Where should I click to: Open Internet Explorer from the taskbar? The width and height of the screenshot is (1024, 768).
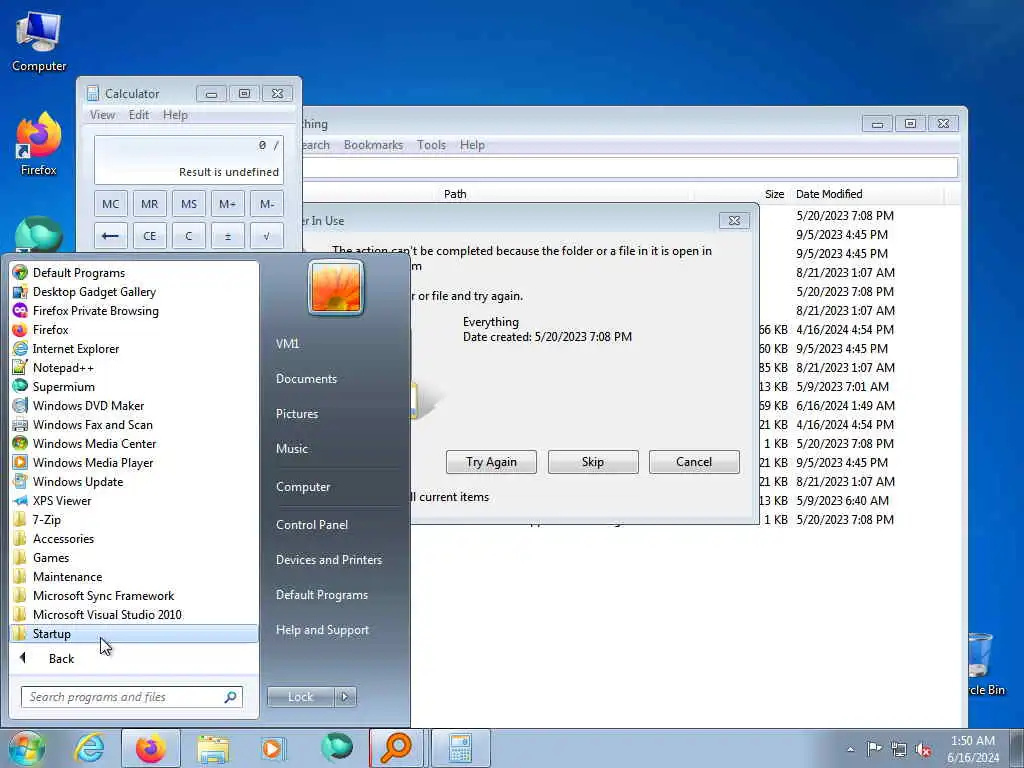[x=89, y=748]
